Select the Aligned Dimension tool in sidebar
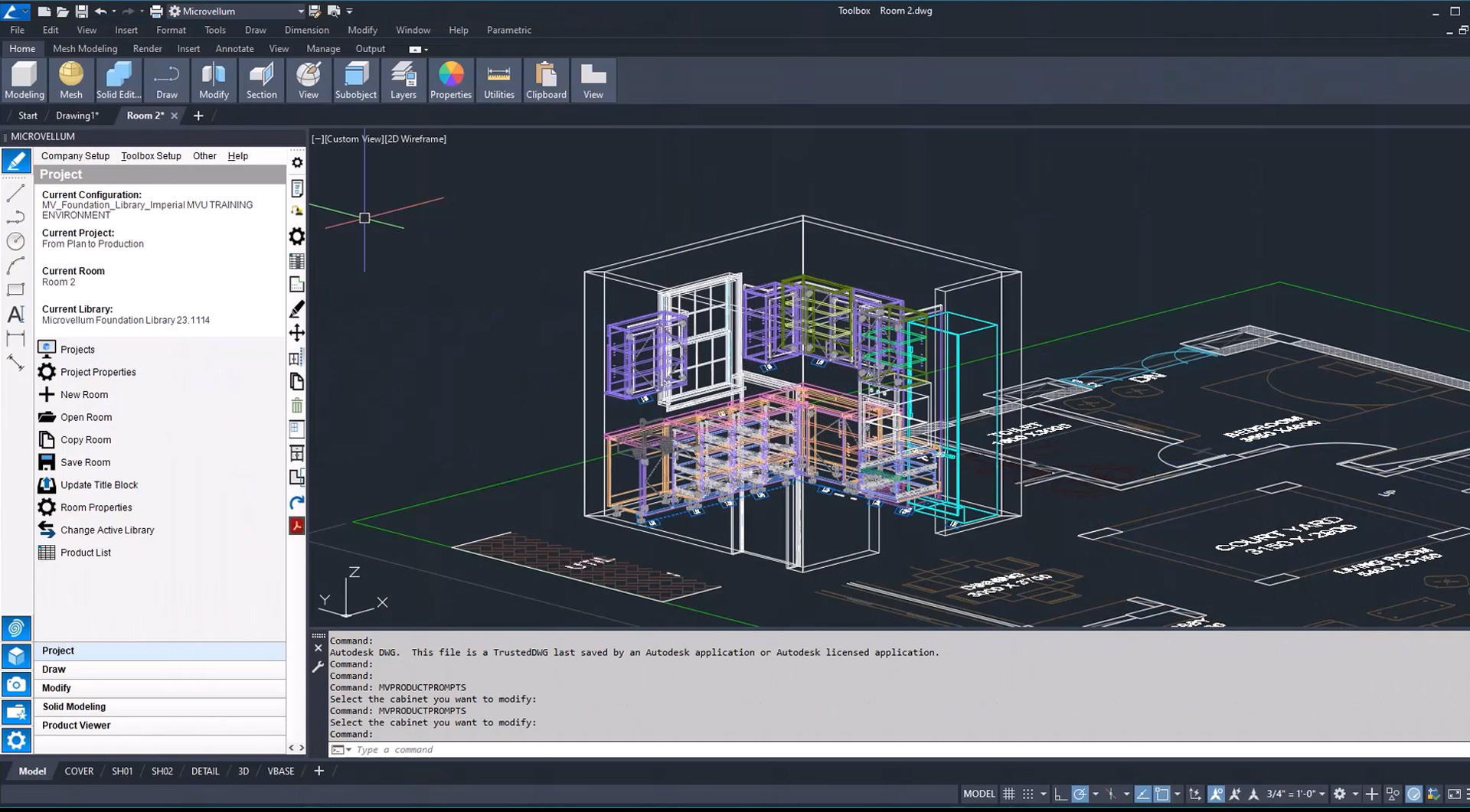 (x=15, y=362)
